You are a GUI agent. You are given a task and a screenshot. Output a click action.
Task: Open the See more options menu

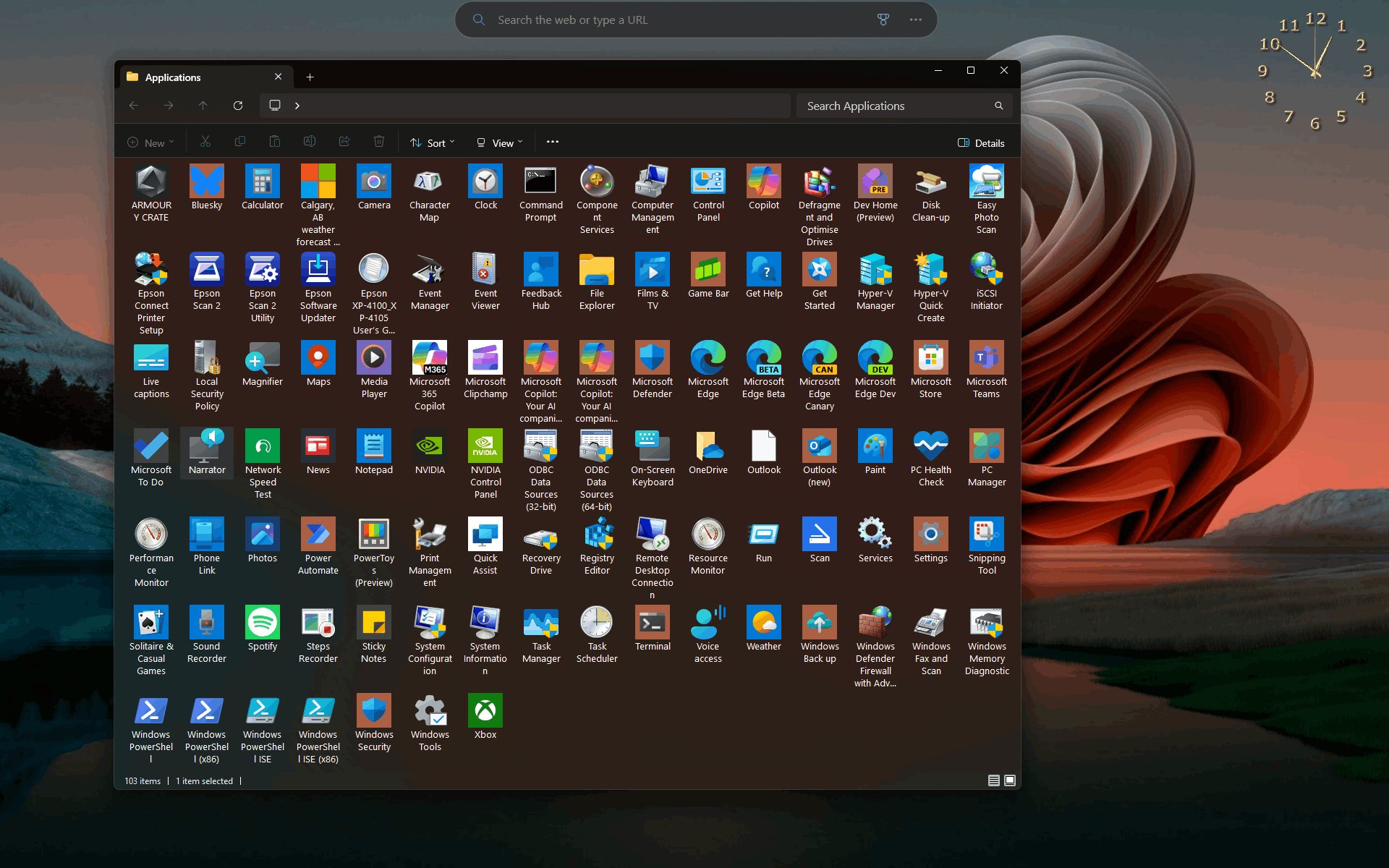(x=553, y=142)
